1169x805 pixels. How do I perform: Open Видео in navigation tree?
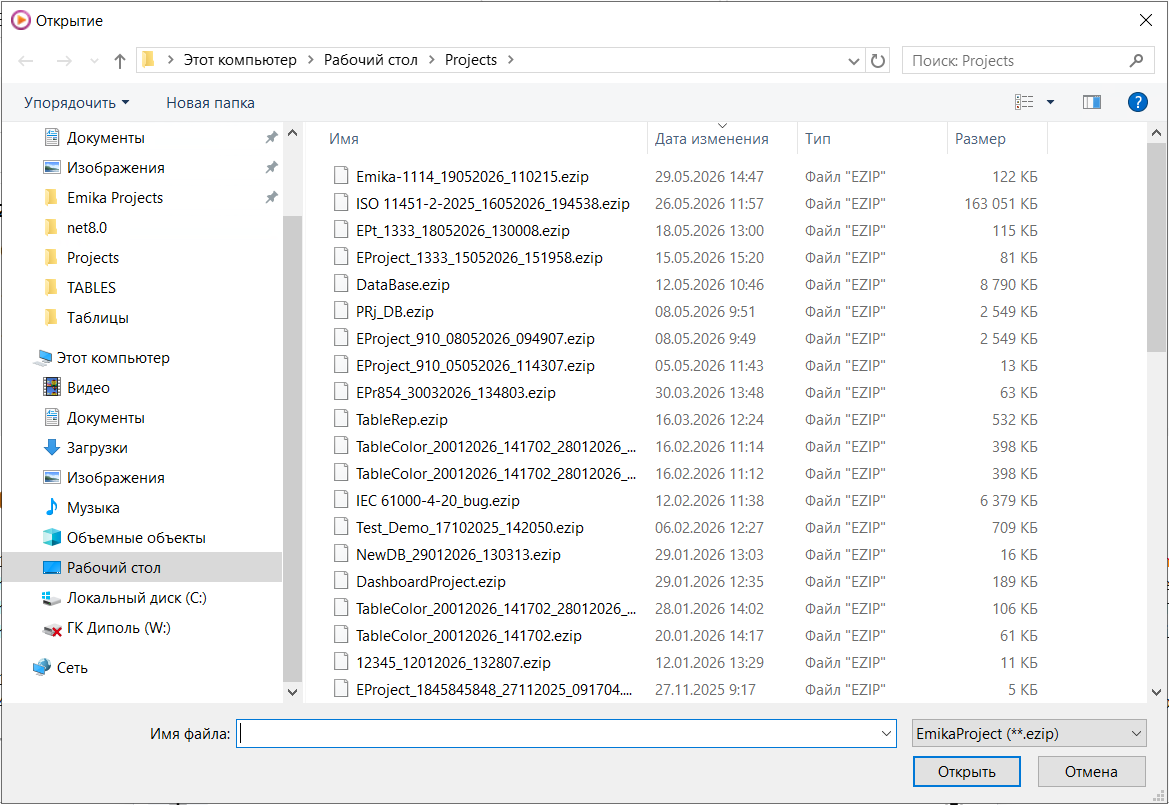pyautogui.click(x=88, y=388)
